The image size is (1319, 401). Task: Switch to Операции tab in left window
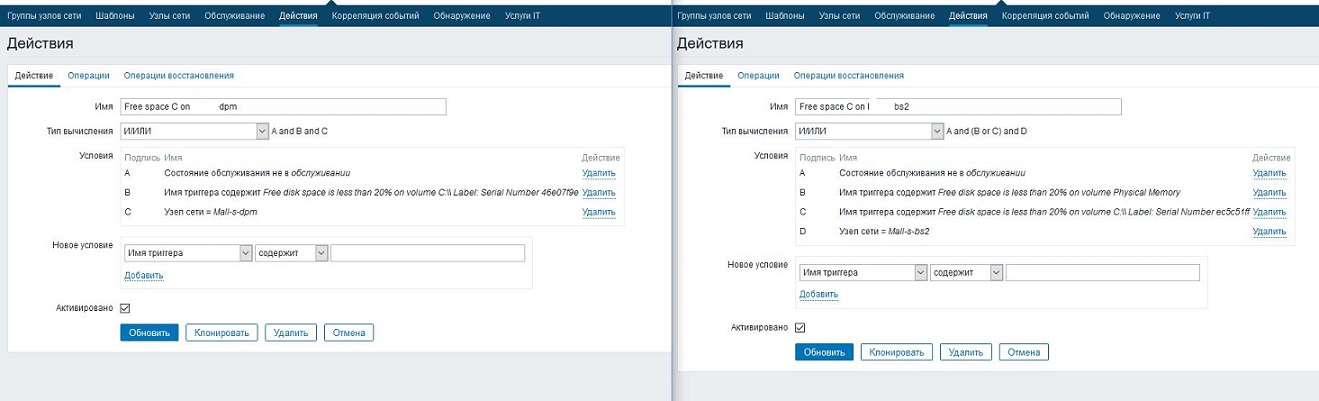(88, 75)
